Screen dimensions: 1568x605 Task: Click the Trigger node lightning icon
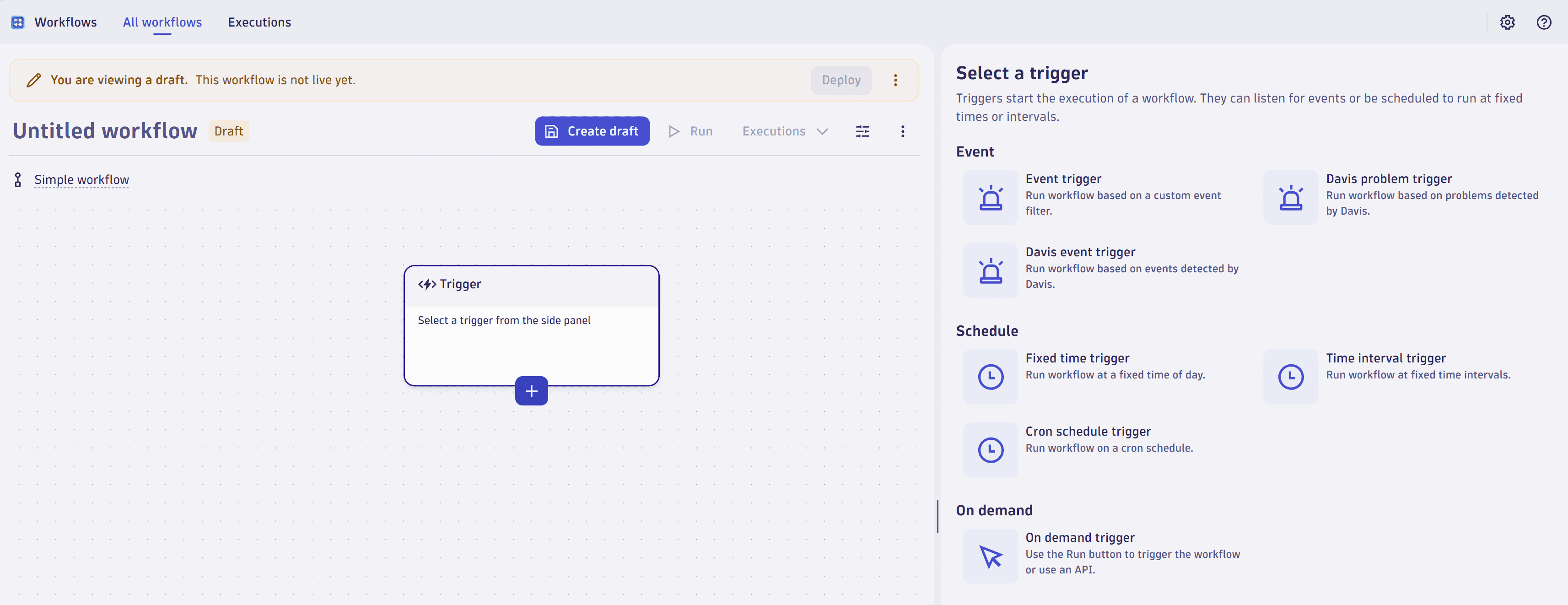point(427,284)
